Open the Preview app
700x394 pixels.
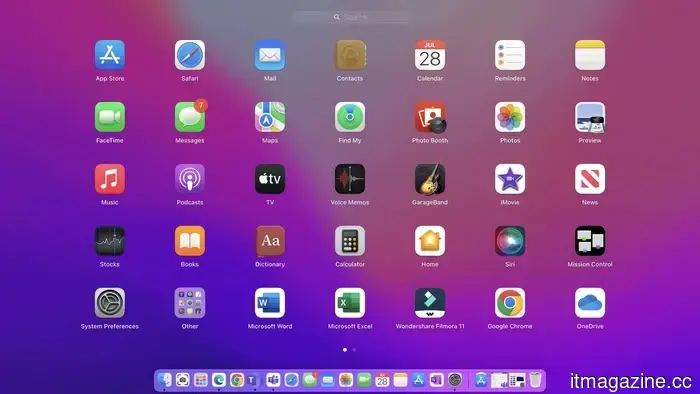(x=590, y=117)
